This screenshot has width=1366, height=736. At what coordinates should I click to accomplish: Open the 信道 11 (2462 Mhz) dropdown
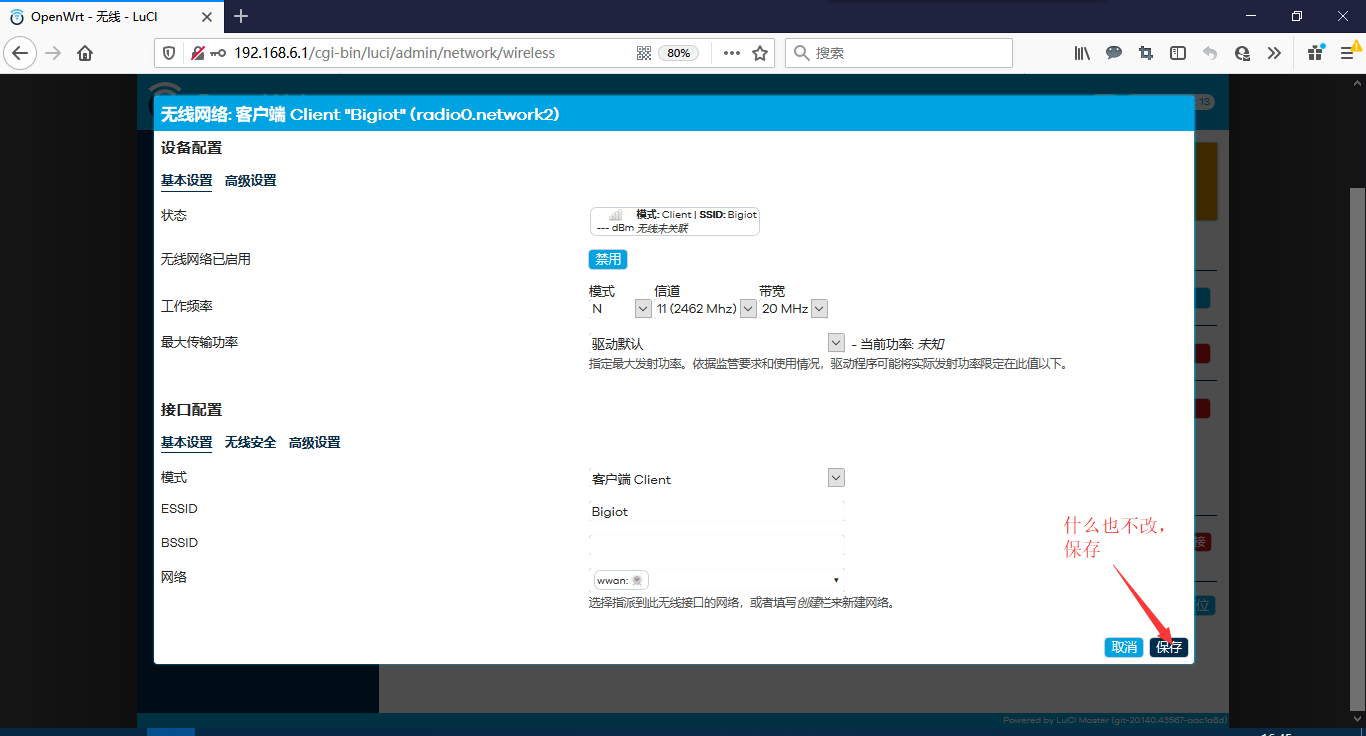pos(747,309)
